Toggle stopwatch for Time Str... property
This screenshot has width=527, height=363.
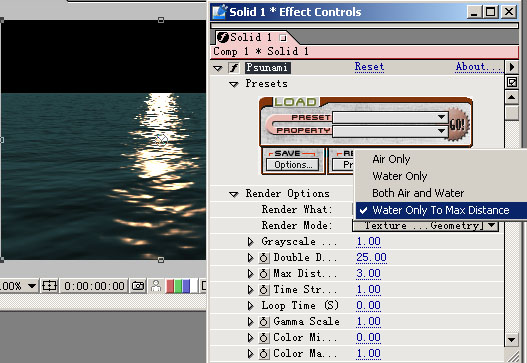[x=264, y=290]
